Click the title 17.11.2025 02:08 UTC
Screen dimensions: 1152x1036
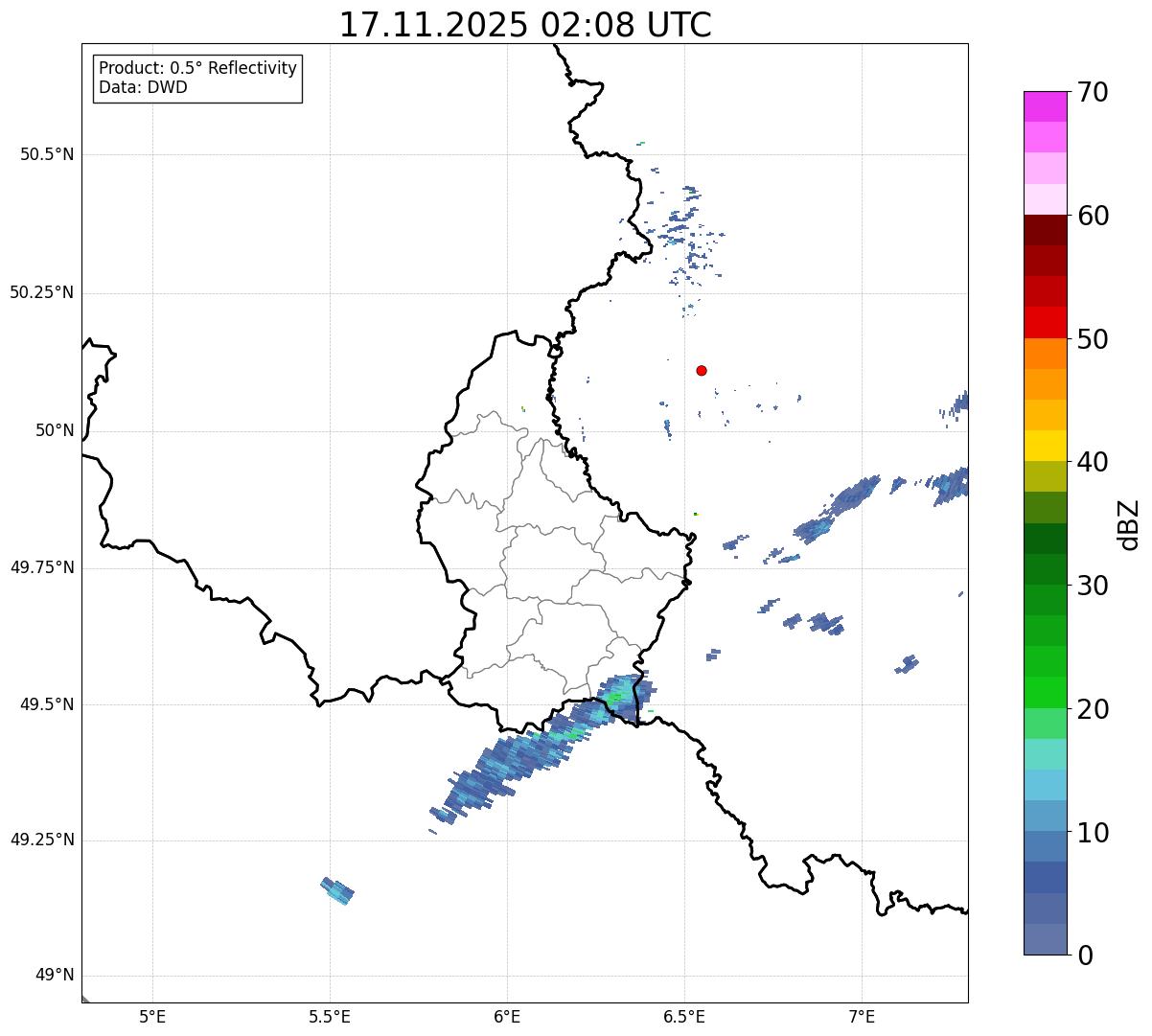[525, 25]
